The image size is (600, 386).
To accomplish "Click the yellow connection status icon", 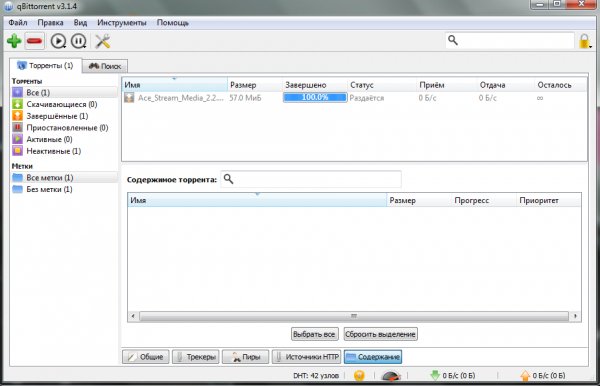I will (359, 376).
